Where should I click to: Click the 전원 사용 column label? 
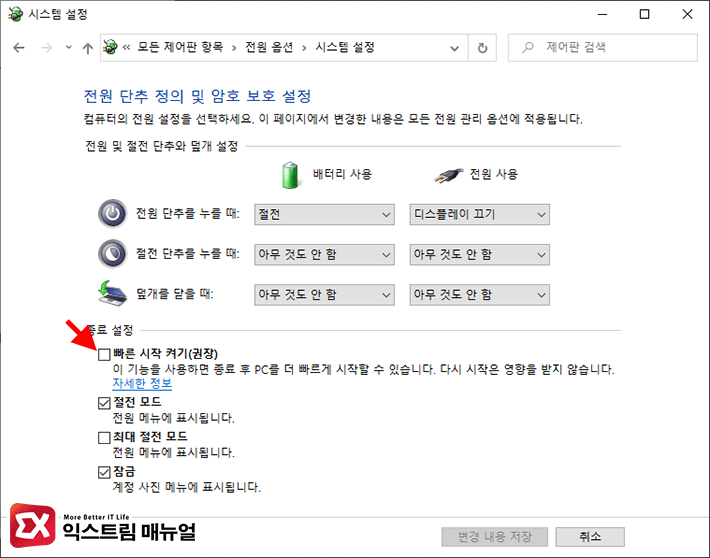(494, 174)
